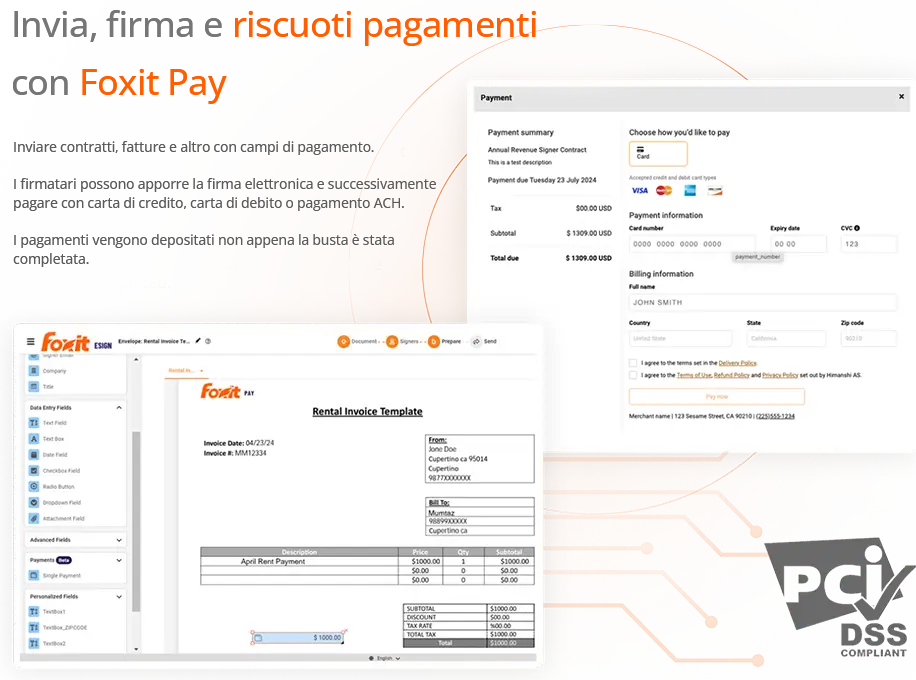Viewport: 916px width, 680px height.
Task: Check the Delivery Policy agreement box
Action: click(x=633, y=363)
